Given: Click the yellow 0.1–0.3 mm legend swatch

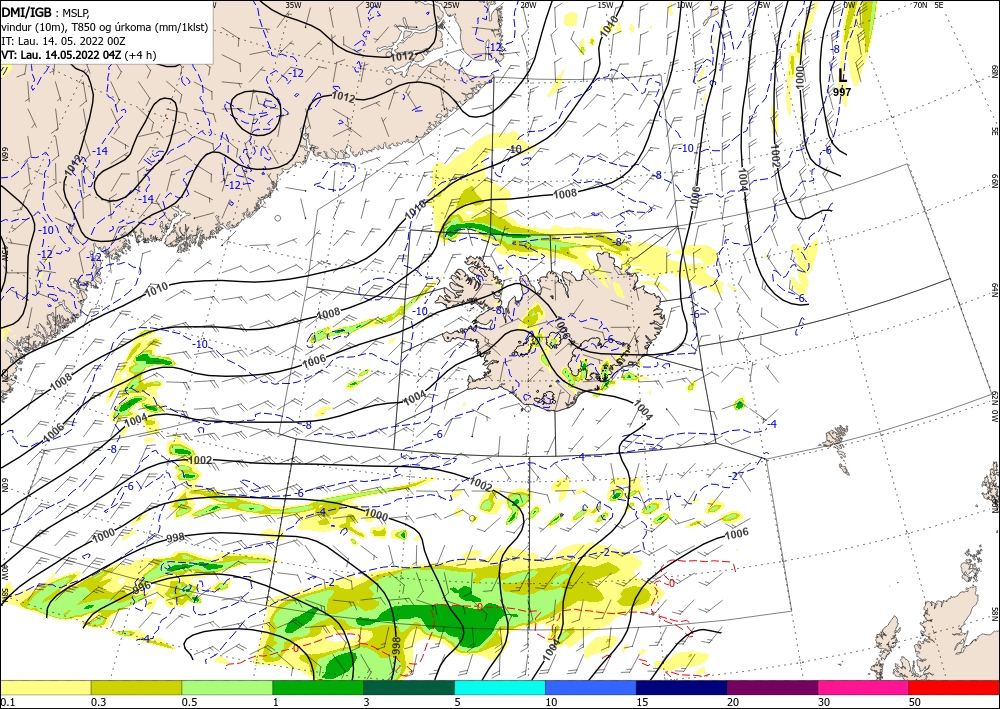Looking at the screenshot, I should tap(45, 687).
